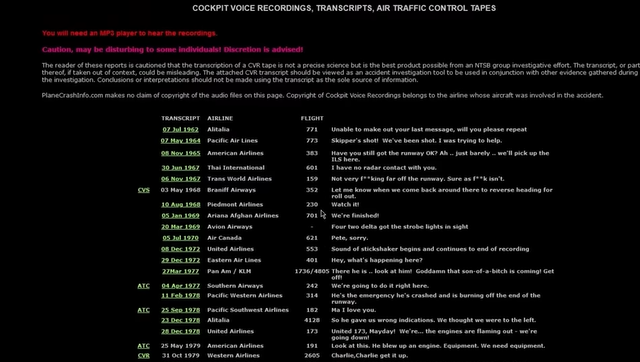Open the 27 Mar 1977 Pan Am / KLM transcript
640x362 pixels.
coord(180,271)
